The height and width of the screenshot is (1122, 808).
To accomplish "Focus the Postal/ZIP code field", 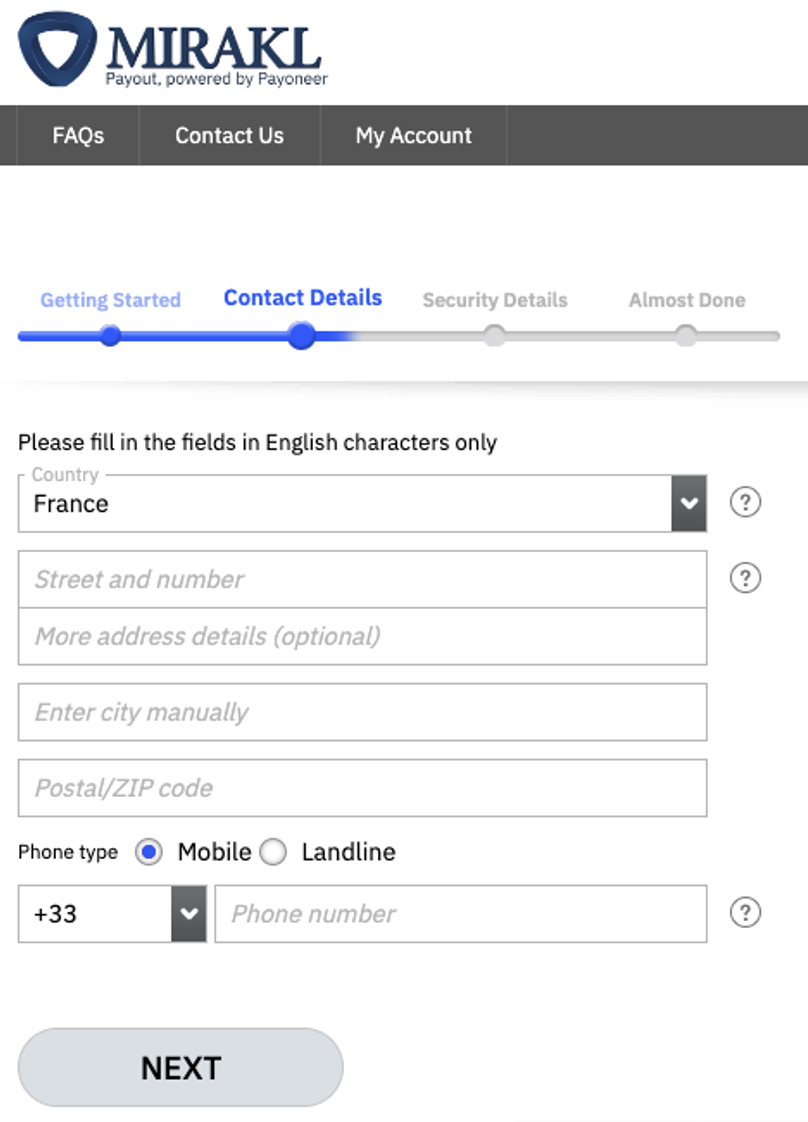I will (362, 788).
